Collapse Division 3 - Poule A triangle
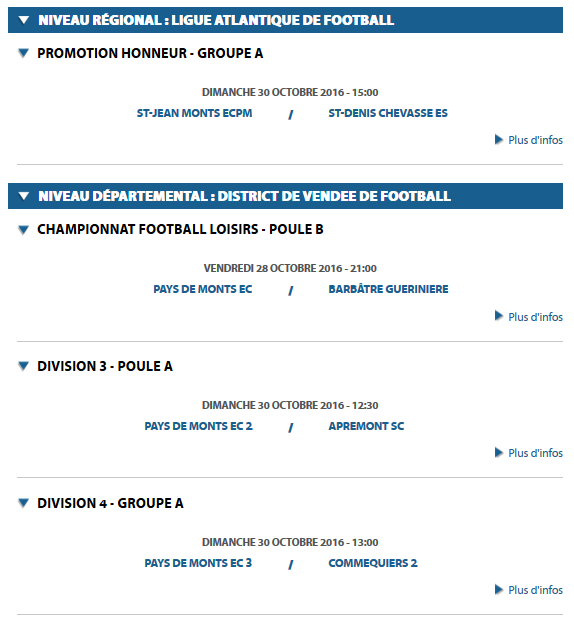The height and width of the screenshot is (621, 574). (x=24, y=366)
